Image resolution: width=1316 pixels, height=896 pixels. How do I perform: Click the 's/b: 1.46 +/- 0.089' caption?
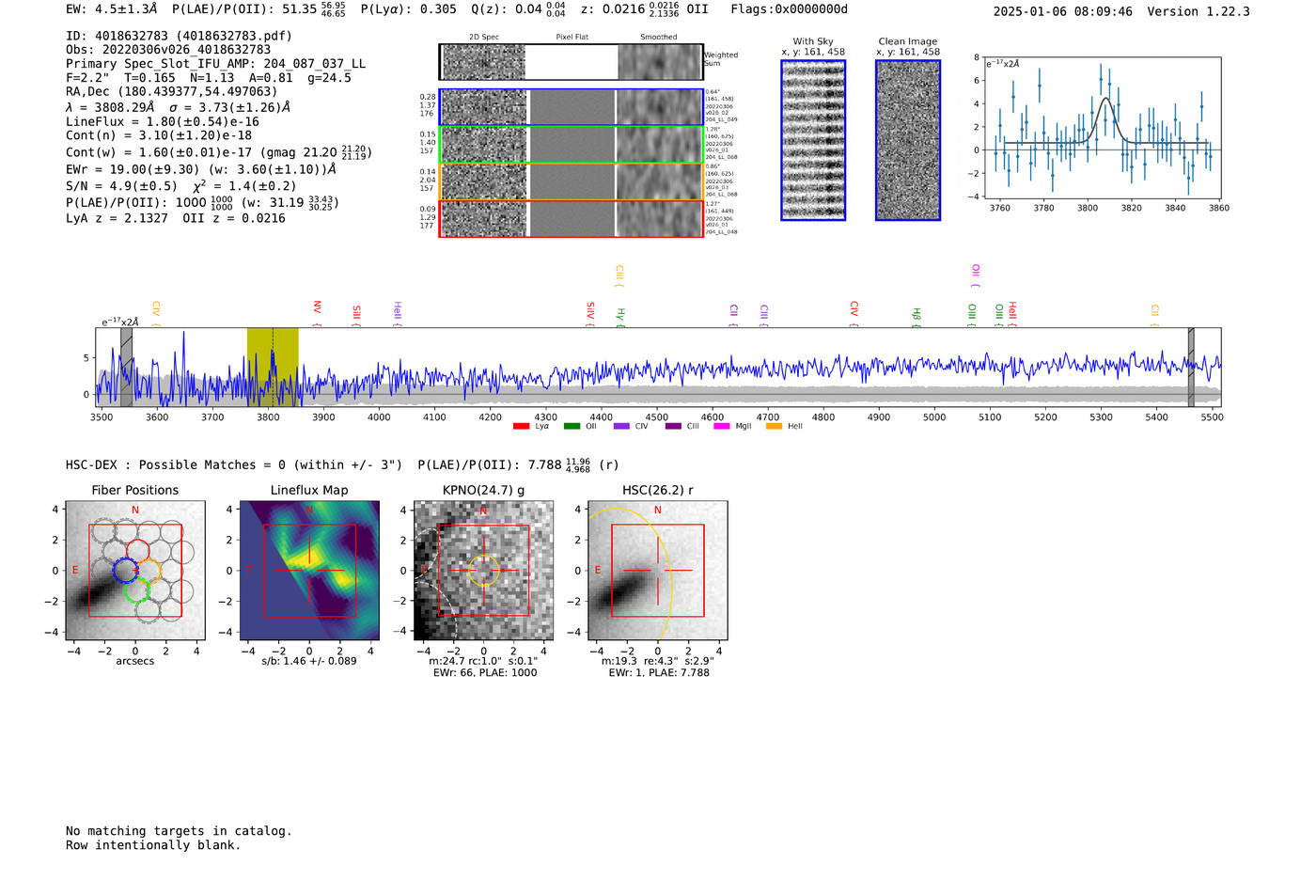pos(309,661)
